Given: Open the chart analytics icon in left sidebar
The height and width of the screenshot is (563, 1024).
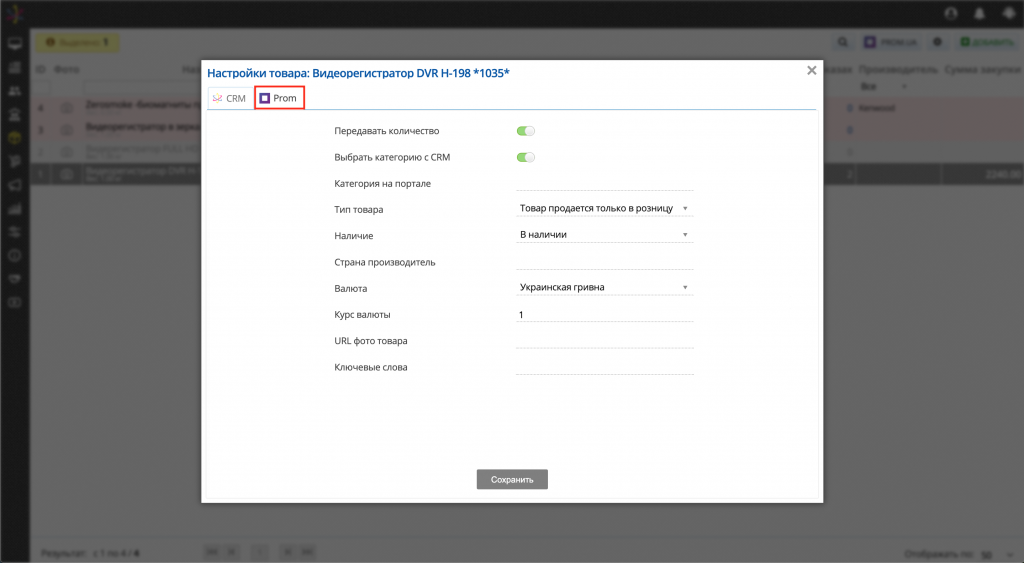Looking at the screenshot, I should (x=14, y=209).
